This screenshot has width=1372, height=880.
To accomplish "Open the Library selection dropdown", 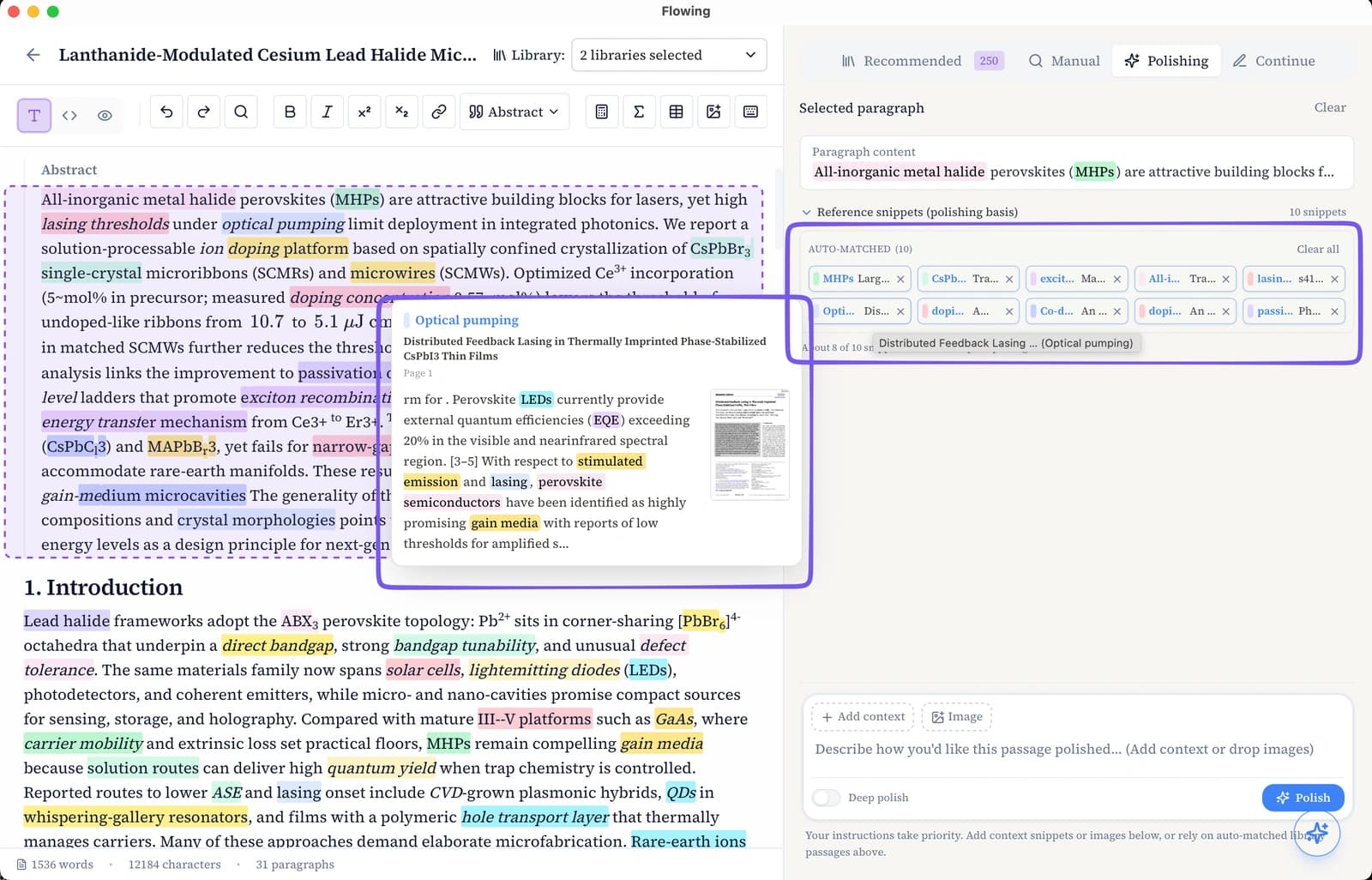I will [669, 55].
